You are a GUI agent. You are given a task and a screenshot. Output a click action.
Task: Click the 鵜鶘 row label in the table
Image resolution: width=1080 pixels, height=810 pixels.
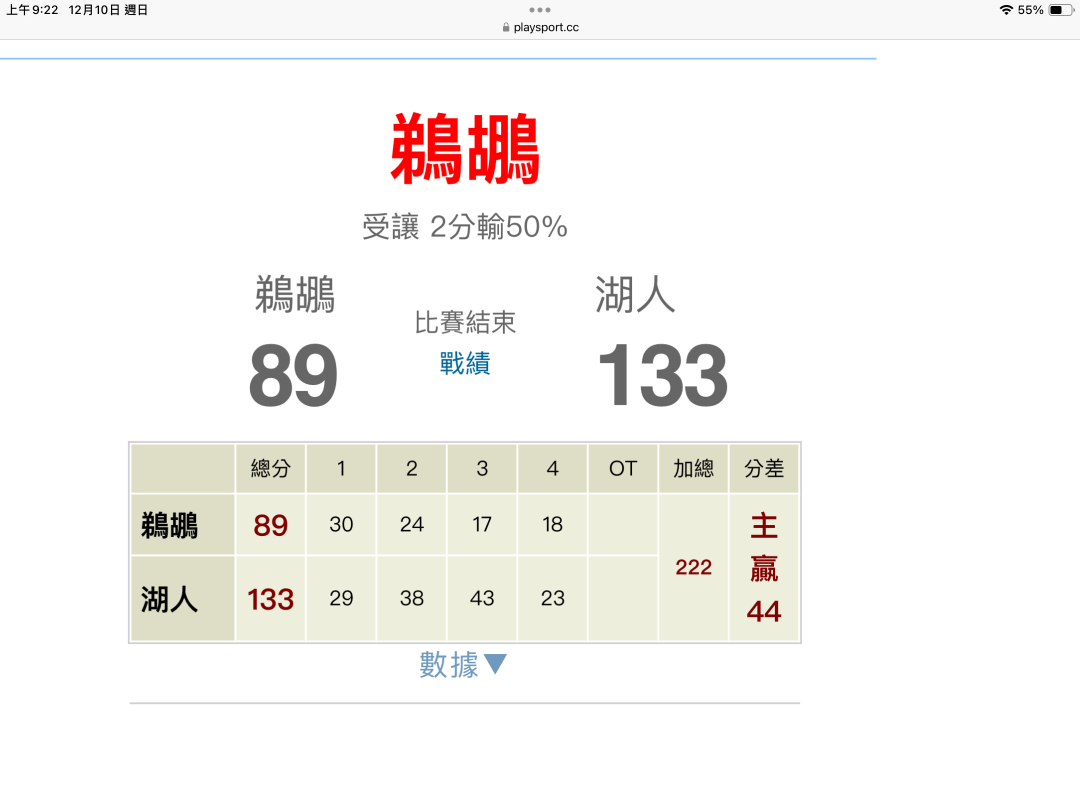pyautogui.click(x=183, y=525)
